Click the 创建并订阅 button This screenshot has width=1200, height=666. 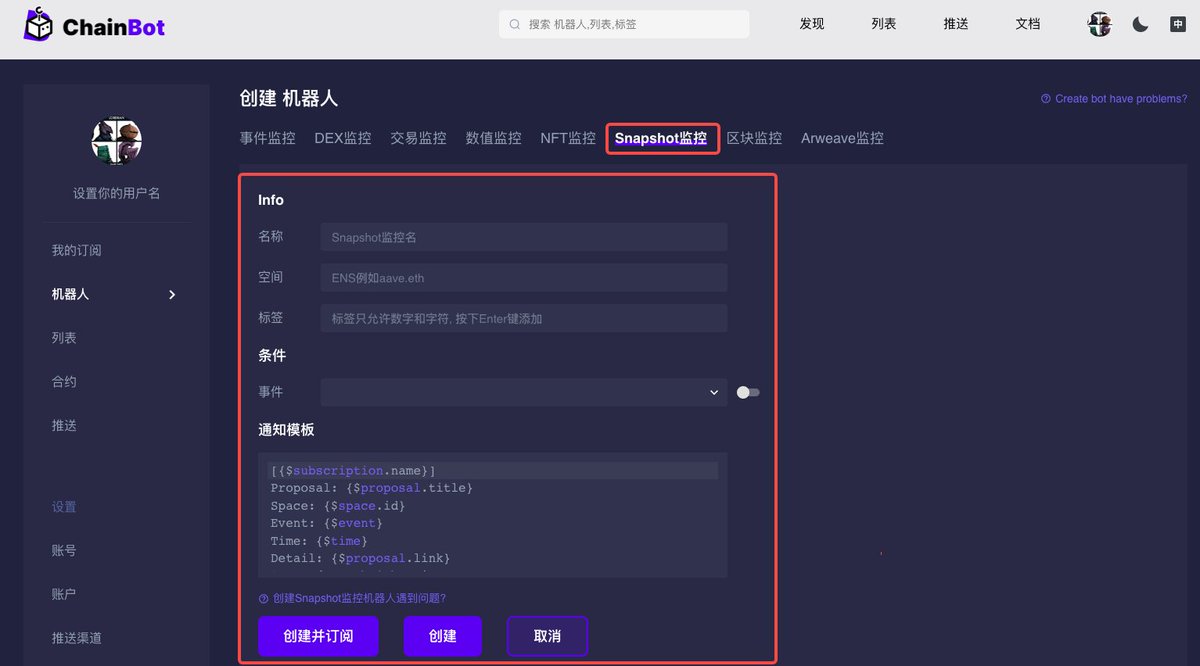tap(318, 636)
